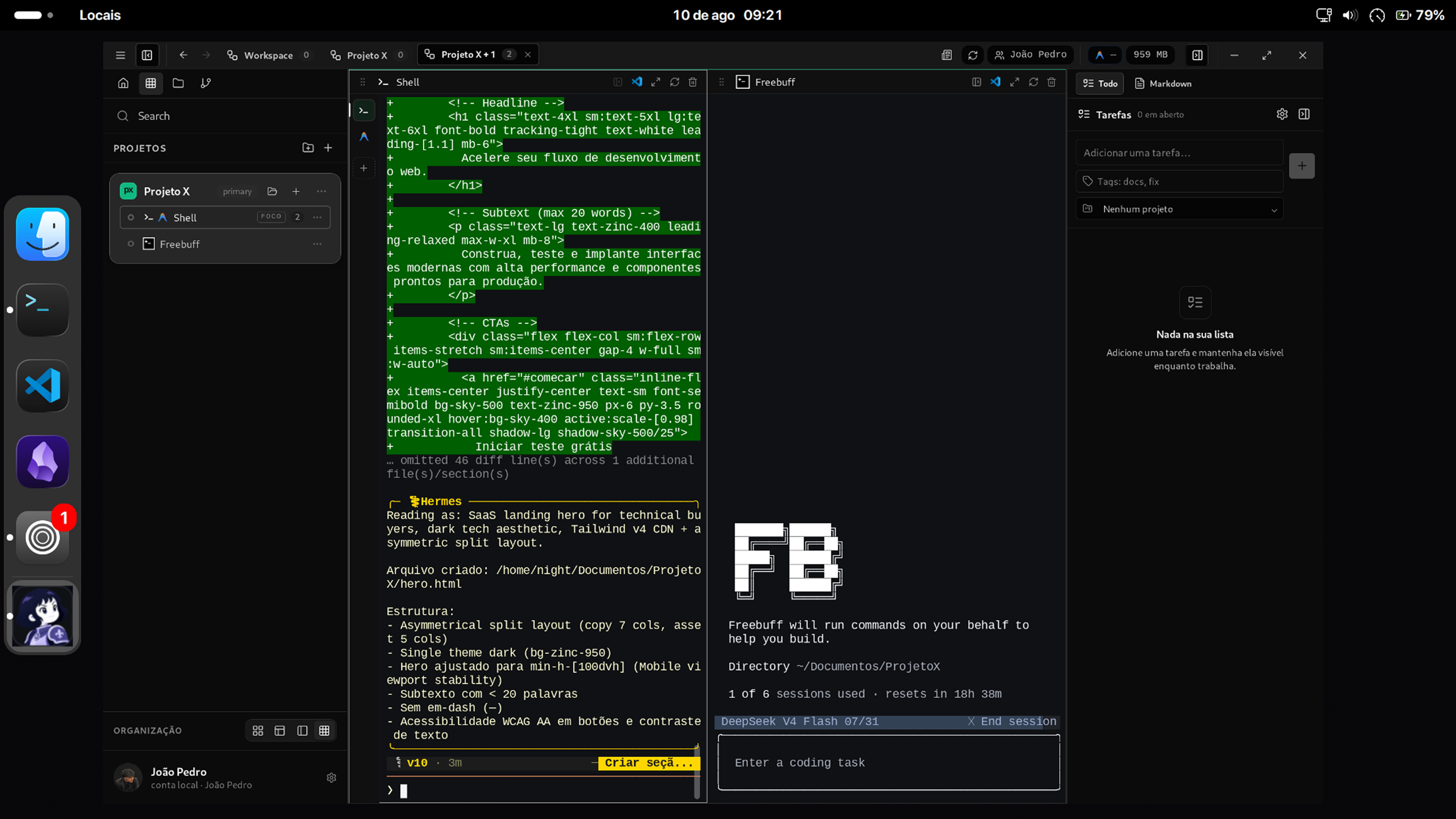Open Freebuff row more options
The width and height of the screenshot is (1456, 819).
coord(317,243)
